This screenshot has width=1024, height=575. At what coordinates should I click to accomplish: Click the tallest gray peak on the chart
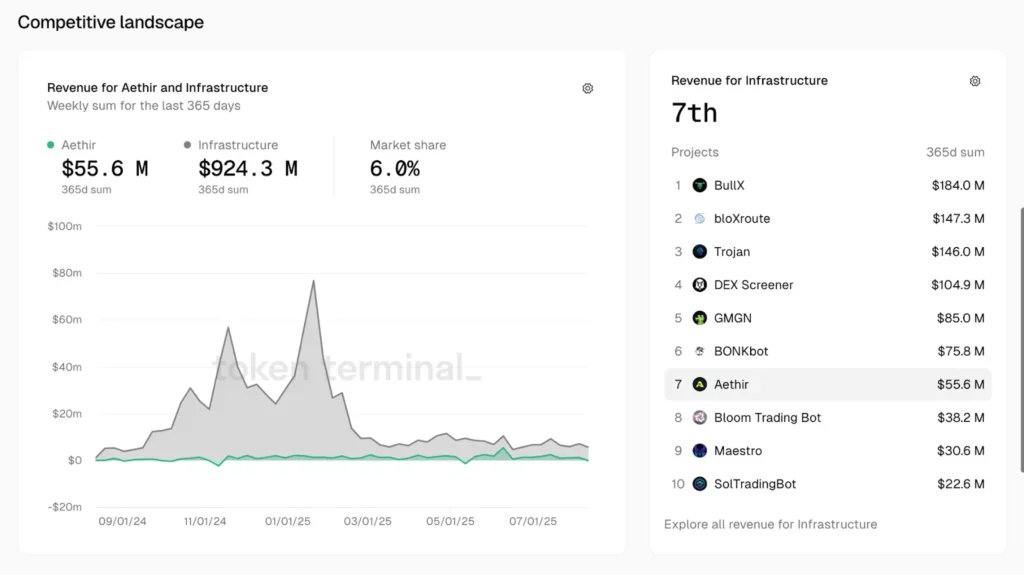pyautogui.click(x=313, y=282)
